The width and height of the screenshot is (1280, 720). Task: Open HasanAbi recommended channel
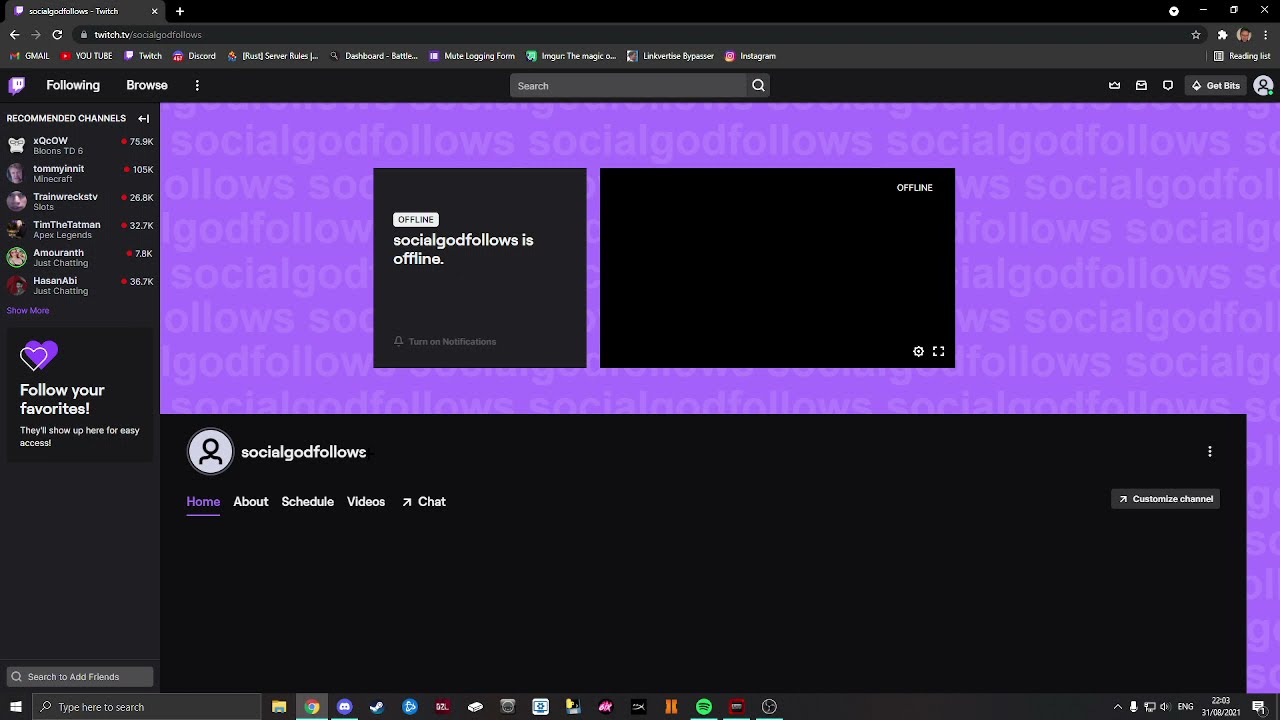point(80,286)
